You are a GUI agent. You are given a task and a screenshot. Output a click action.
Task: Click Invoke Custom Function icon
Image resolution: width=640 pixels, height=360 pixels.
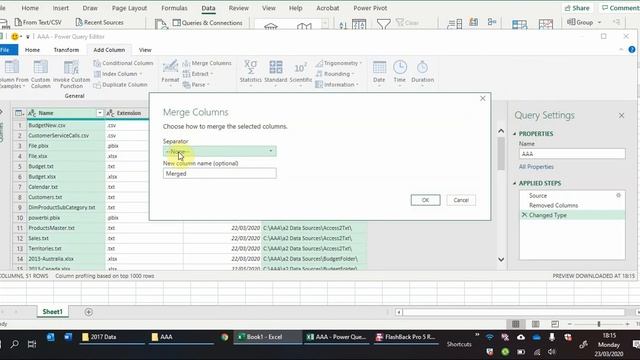[x=71, y=74]
